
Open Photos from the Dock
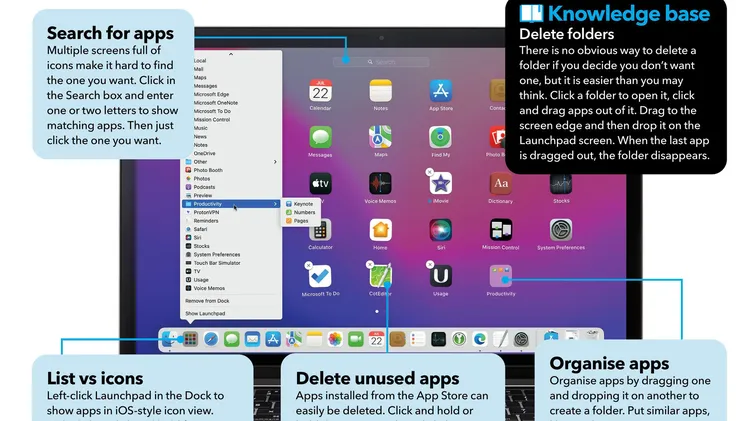click(335, 339)
